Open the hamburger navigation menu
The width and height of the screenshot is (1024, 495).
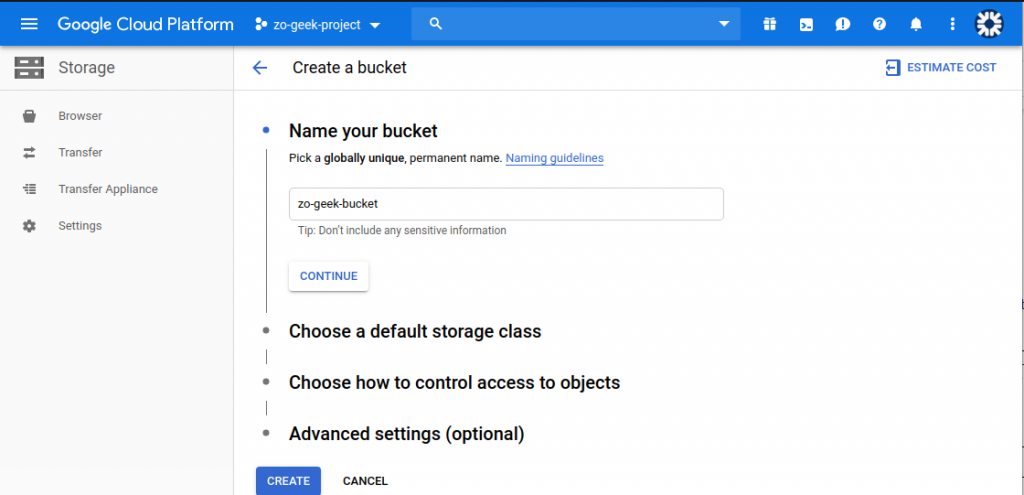pyautogui.click(x=29, y=24)
